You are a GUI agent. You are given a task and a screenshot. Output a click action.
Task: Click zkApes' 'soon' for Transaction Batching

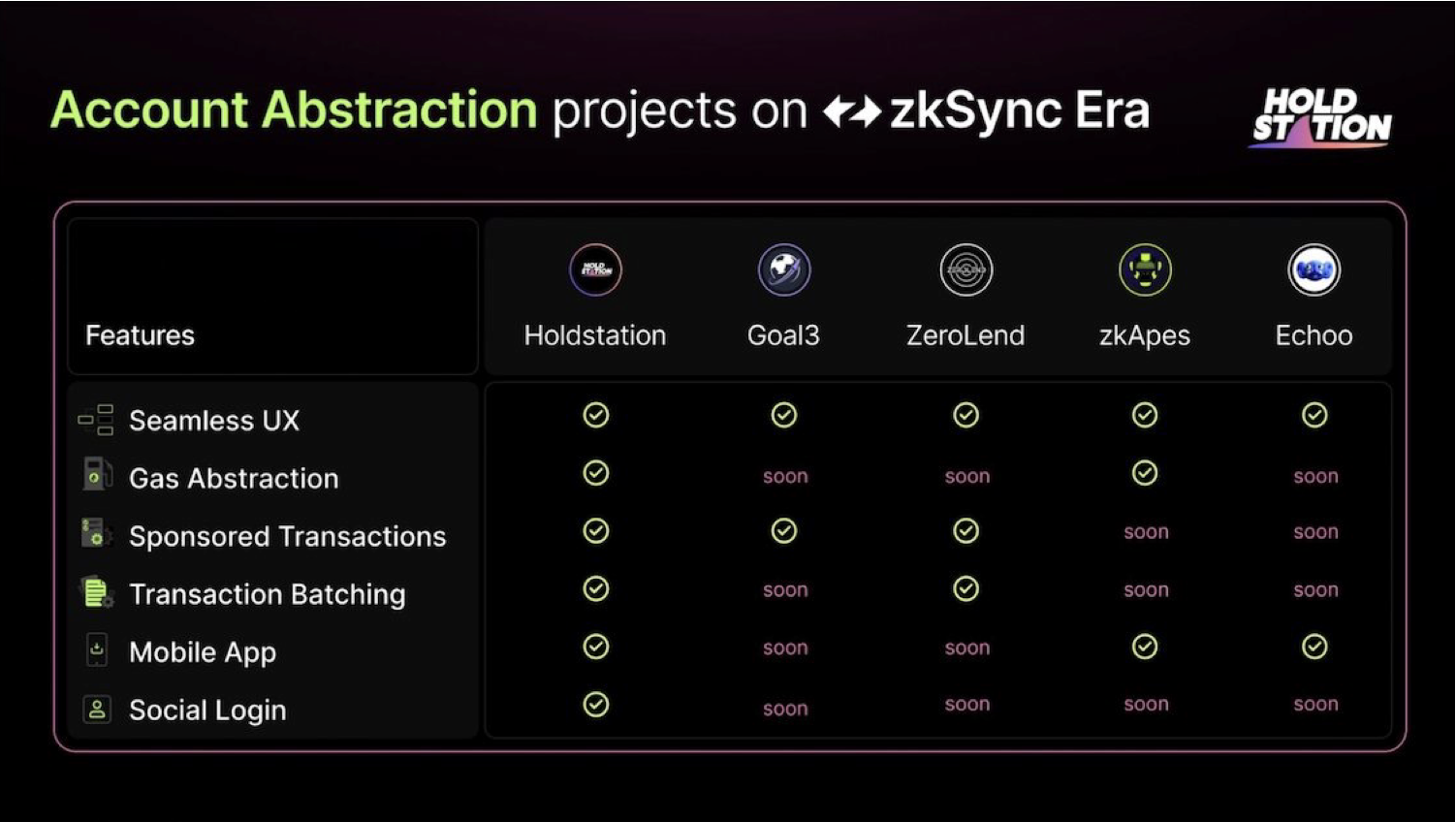click(x=1146, y=590)
